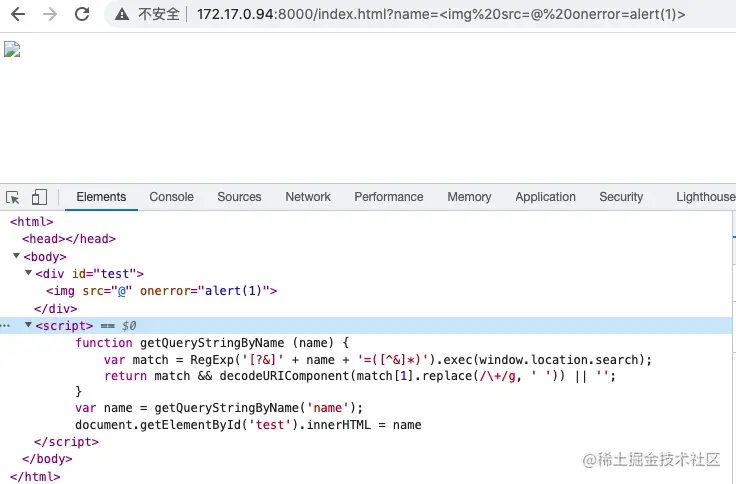The image size is (736, 484).
Task: Open the Application tab
Action: tap(545, 197)
